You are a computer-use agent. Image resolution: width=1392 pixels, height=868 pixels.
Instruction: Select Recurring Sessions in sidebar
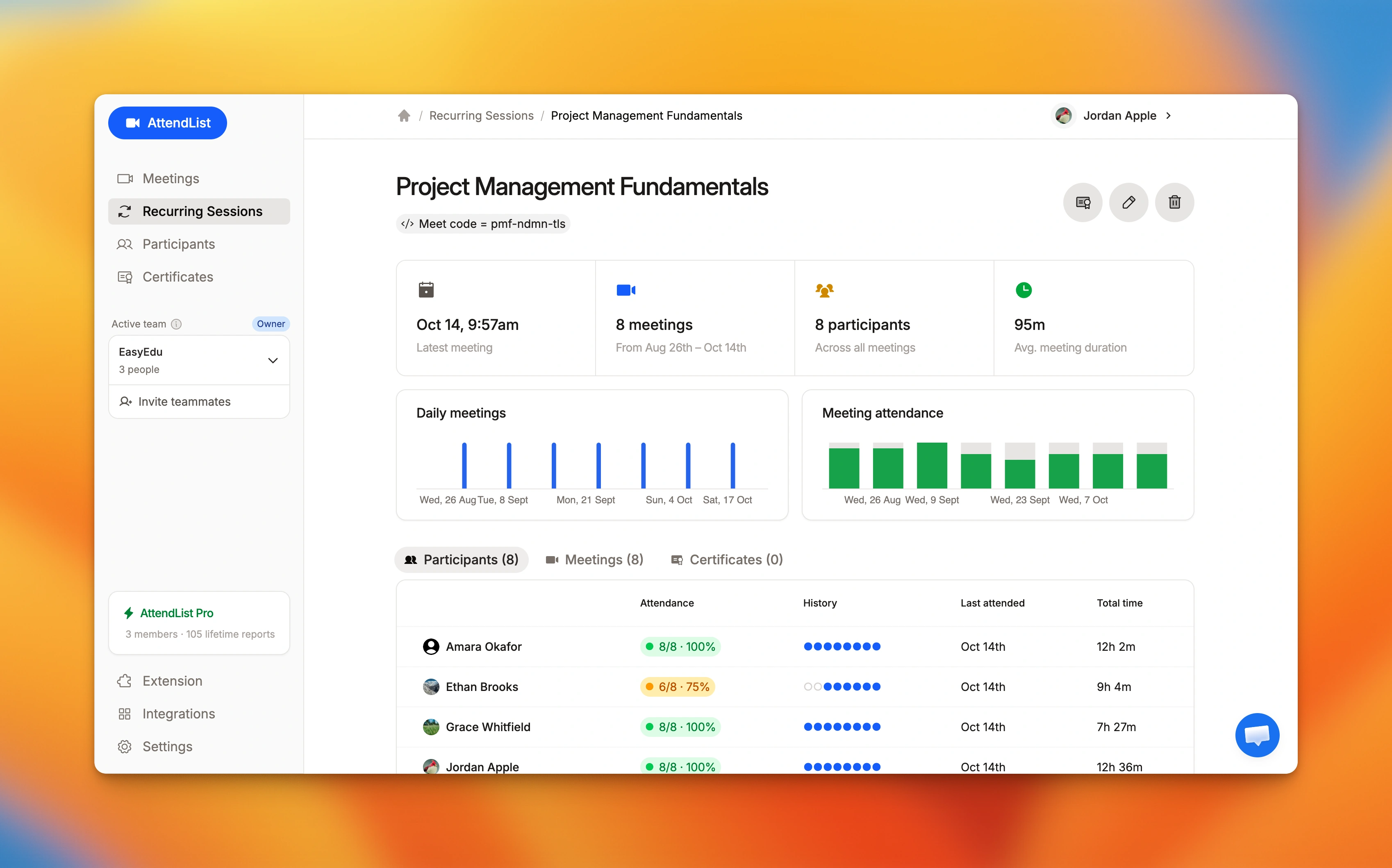point(199,211)
